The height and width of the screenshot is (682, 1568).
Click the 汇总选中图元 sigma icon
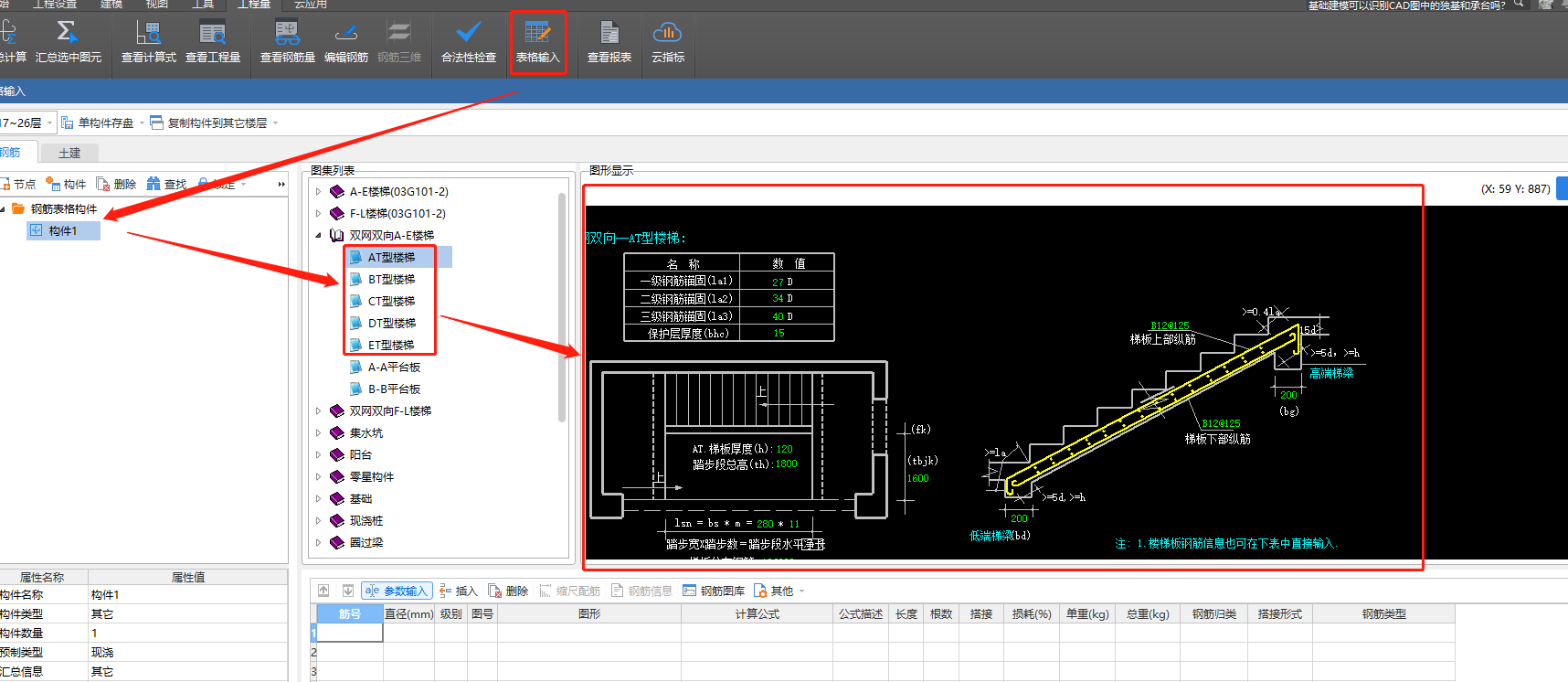click(67, 32)
